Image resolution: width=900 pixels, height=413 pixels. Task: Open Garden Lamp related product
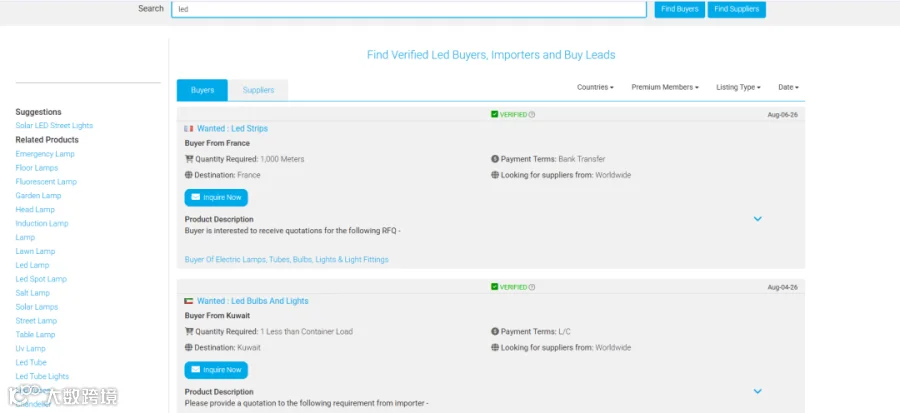coord(38,196)
